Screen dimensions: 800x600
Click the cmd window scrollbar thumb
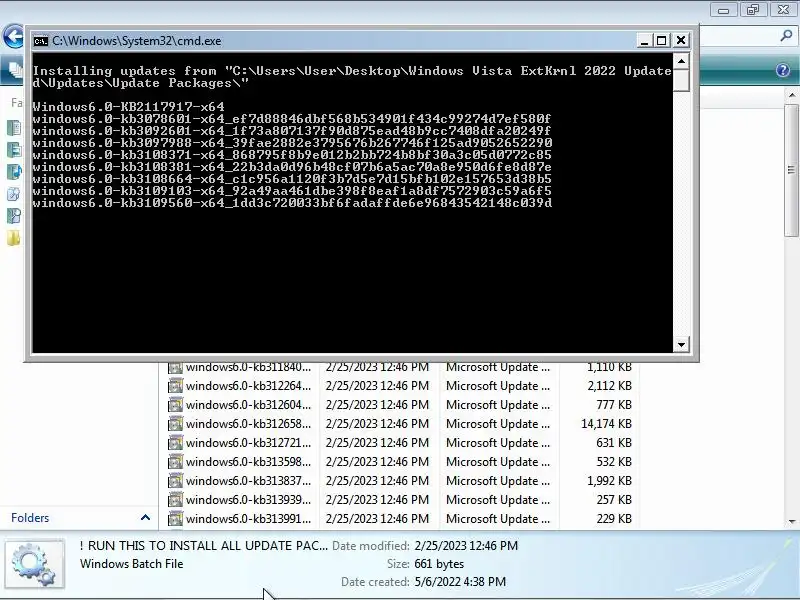click(681, 81)
